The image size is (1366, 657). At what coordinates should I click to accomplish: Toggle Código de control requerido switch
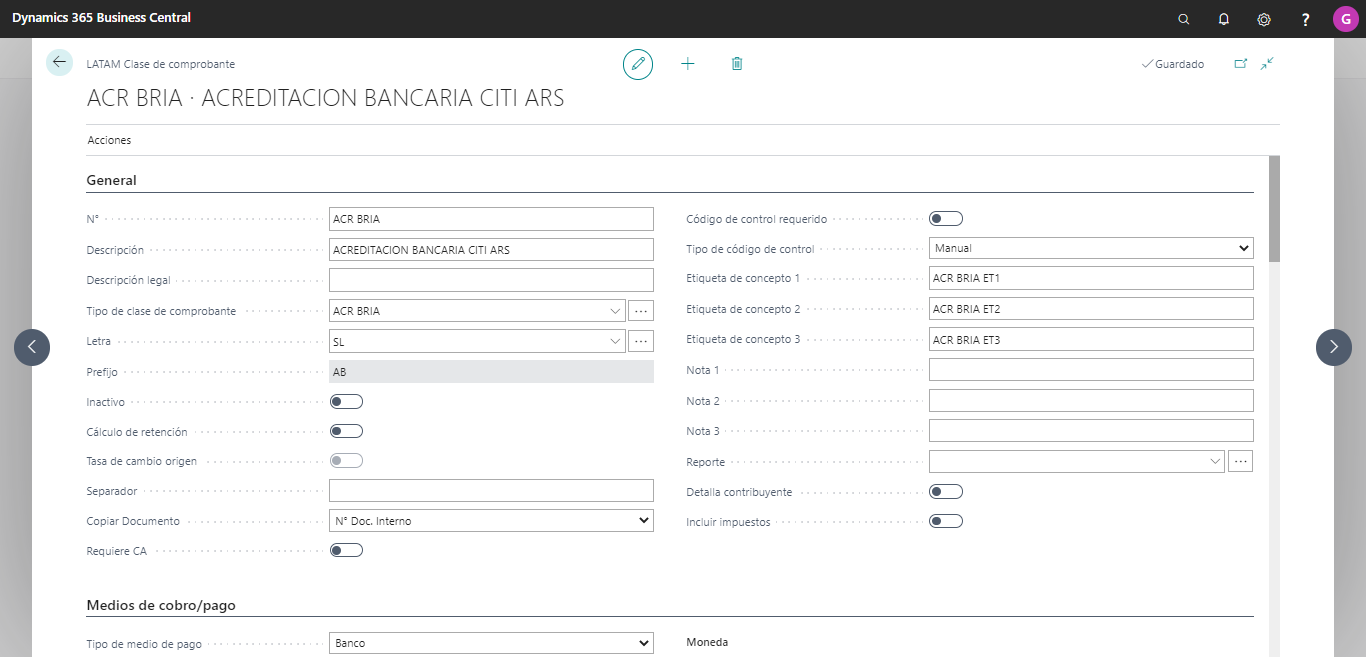946,218
